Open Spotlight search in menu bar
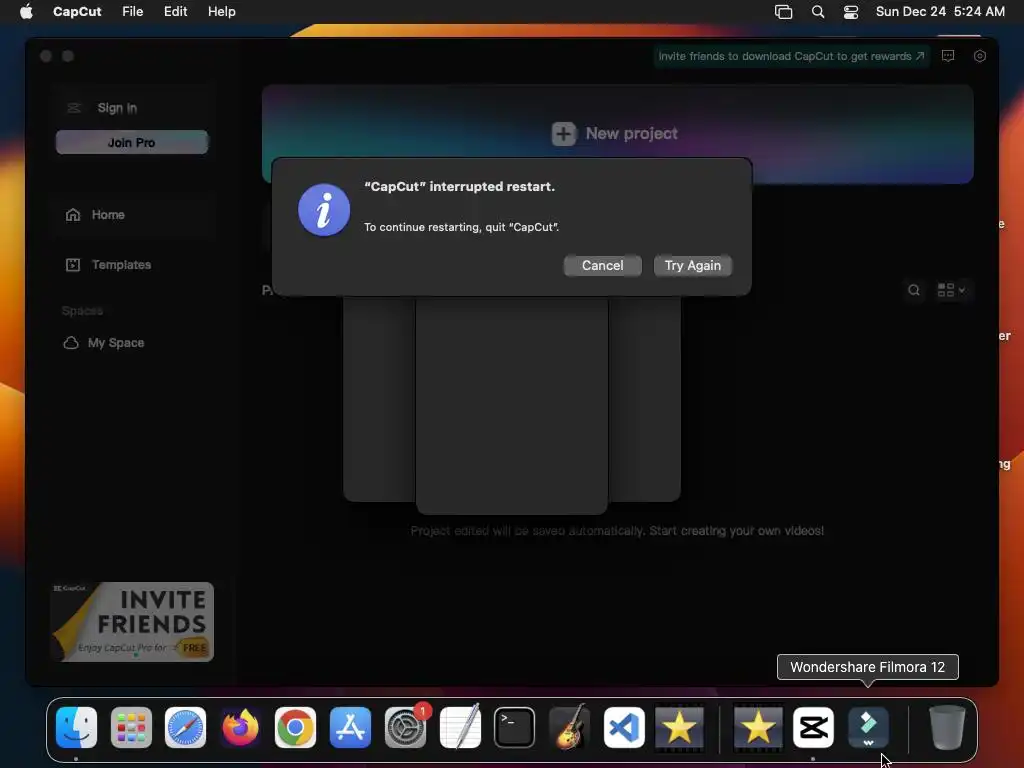The image size is (1024, 768). (818, 12)
